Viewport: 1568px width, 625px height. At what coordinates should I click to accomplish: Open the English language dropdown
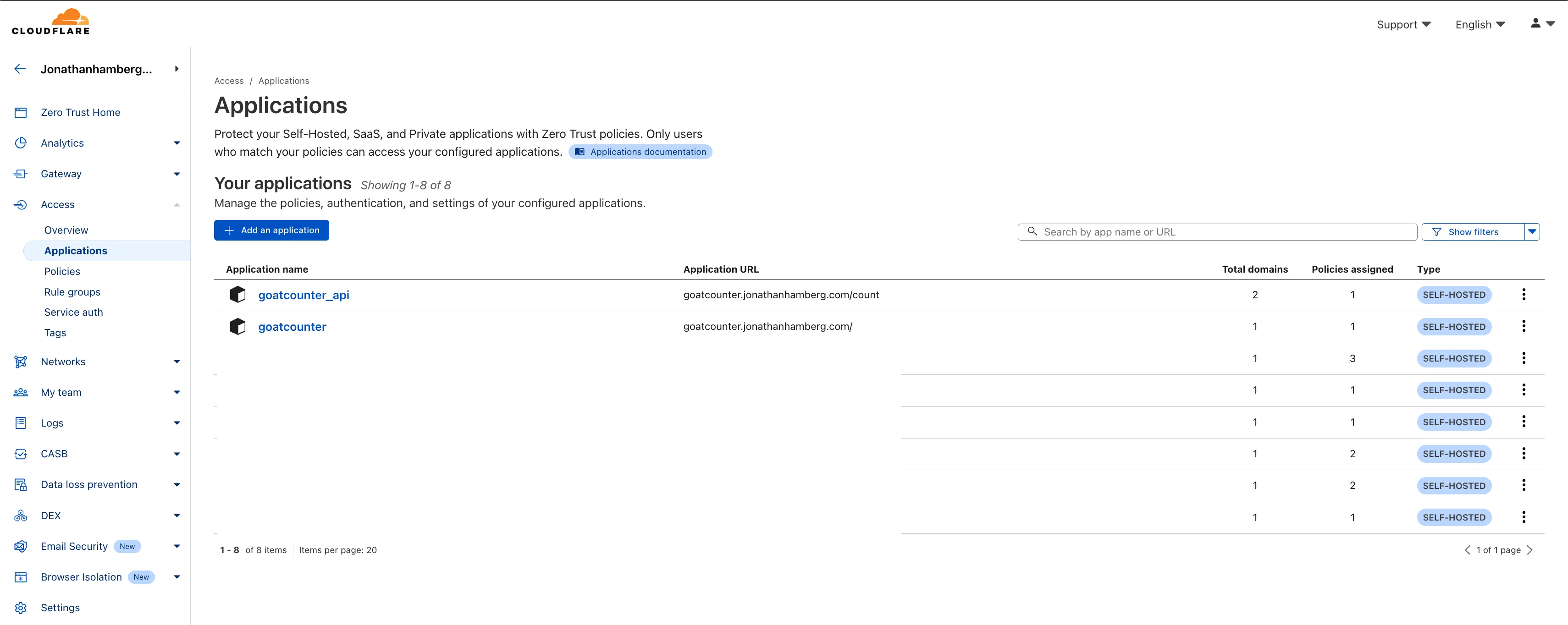click(1480, 24)
